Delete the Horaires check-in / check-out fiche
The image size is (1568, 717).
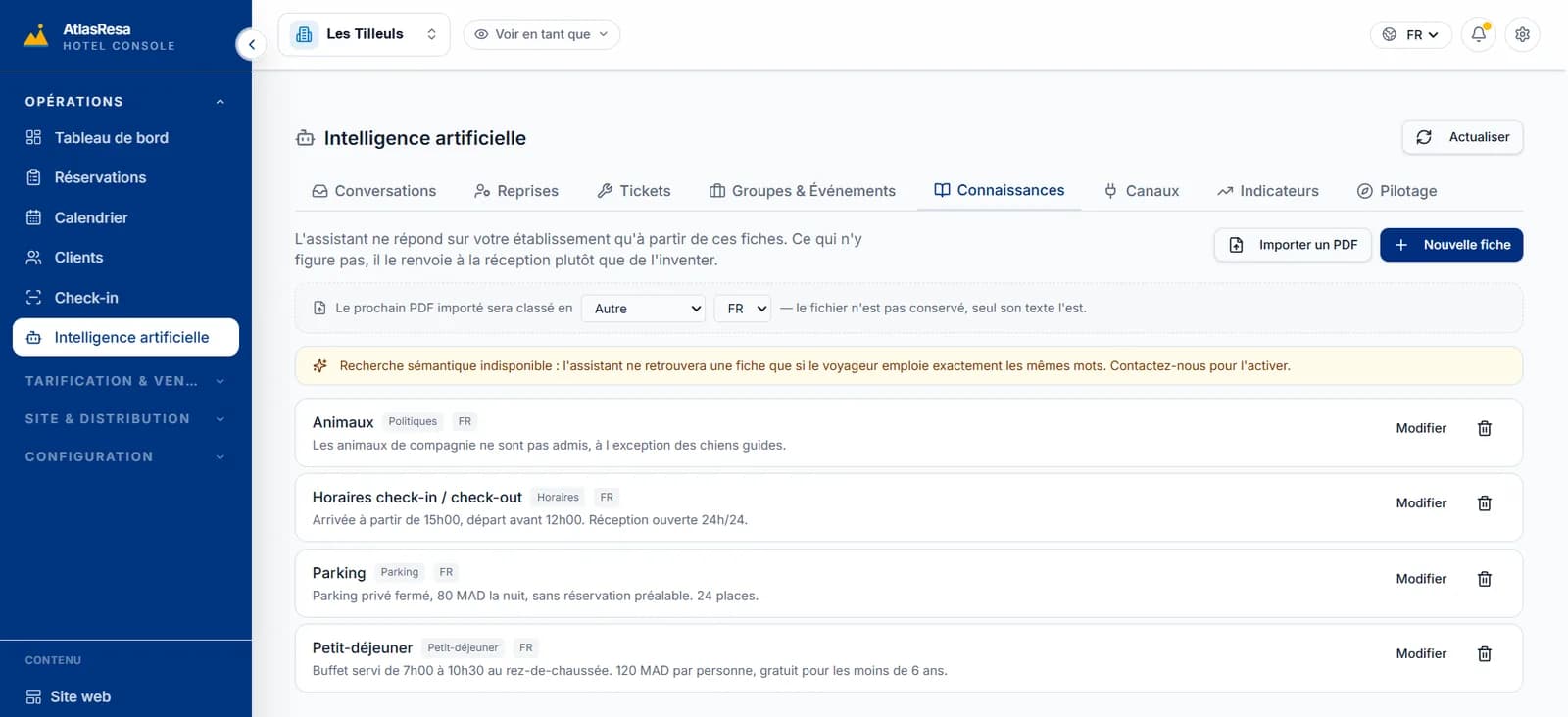(1485, 503)
